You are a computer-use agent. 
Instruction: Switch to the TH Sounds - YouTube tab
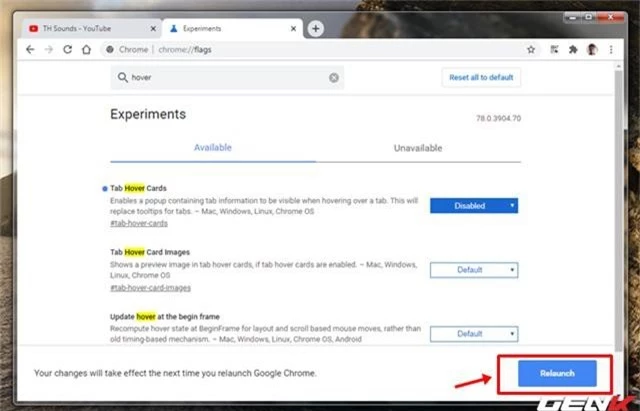point(91,29)
